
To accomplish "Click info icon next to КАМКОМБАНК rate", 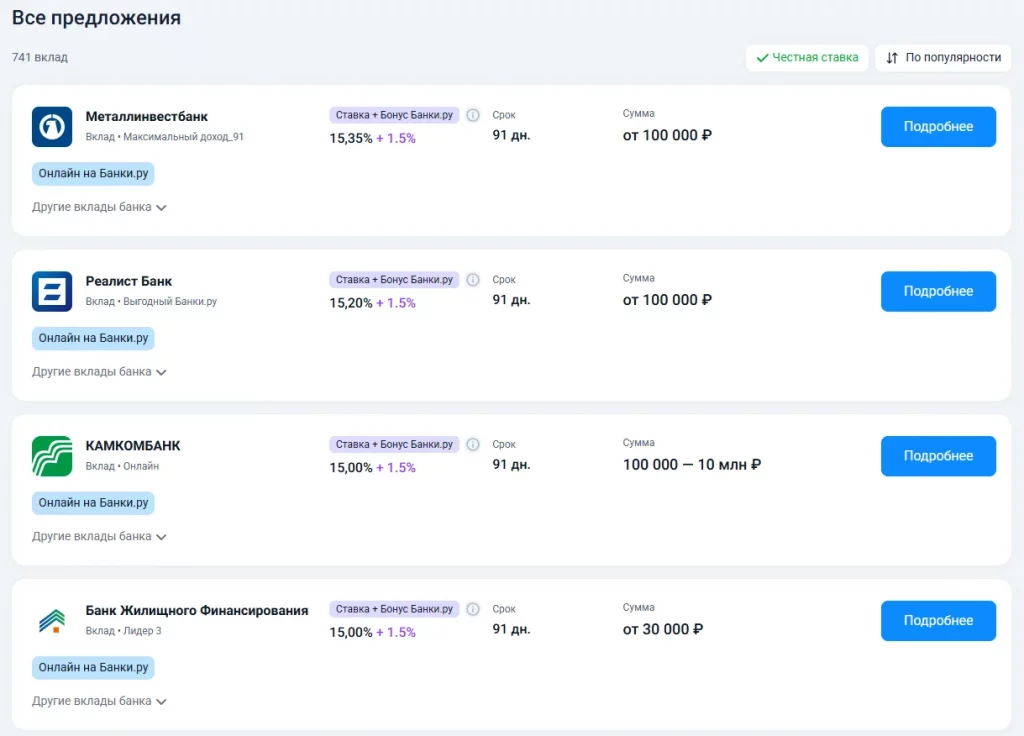I will tap(473, 444).
